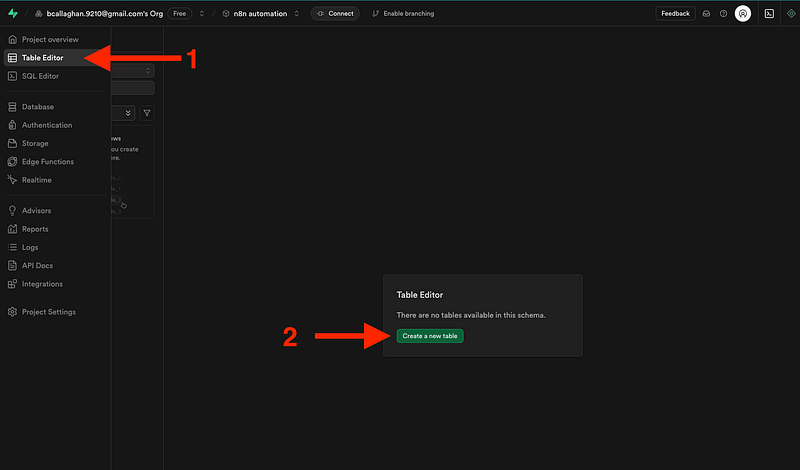Expand the organization switcher chevrons
The height and width of the screenshot is (470, 800).
click(201, 14)
